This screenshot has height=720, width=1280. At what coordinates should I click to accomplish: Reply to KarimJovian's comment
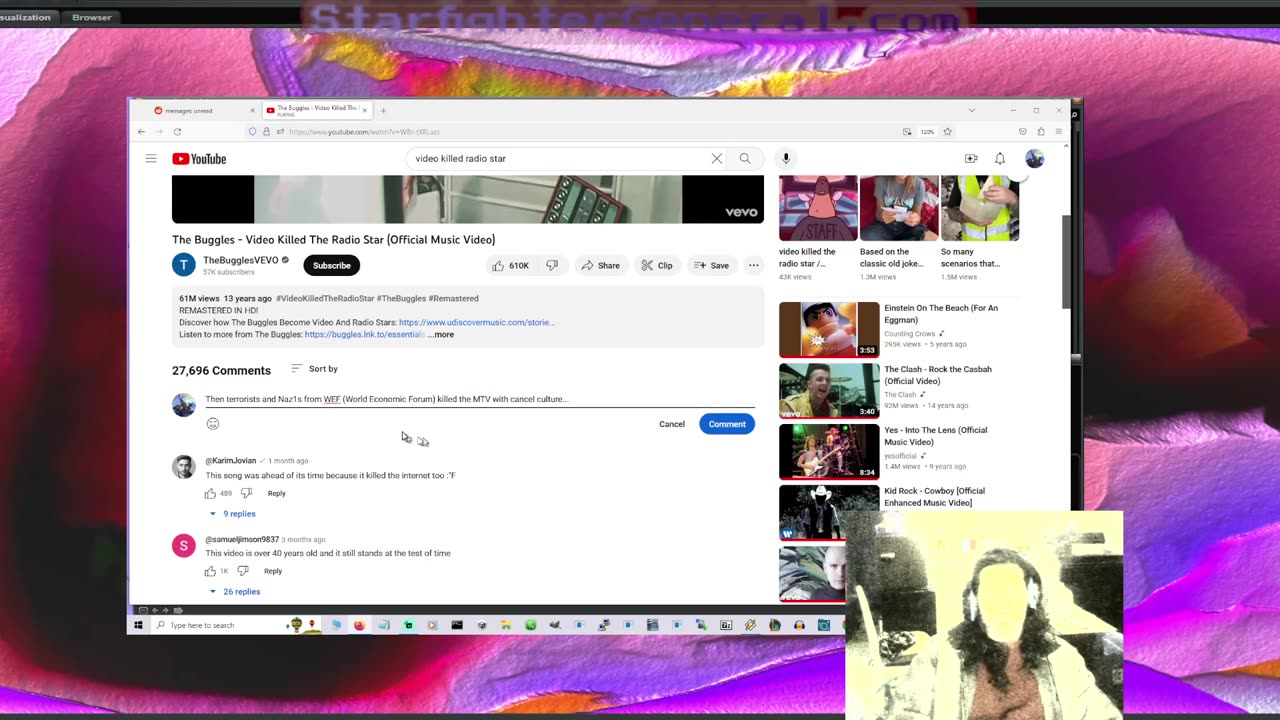[276, 493]
